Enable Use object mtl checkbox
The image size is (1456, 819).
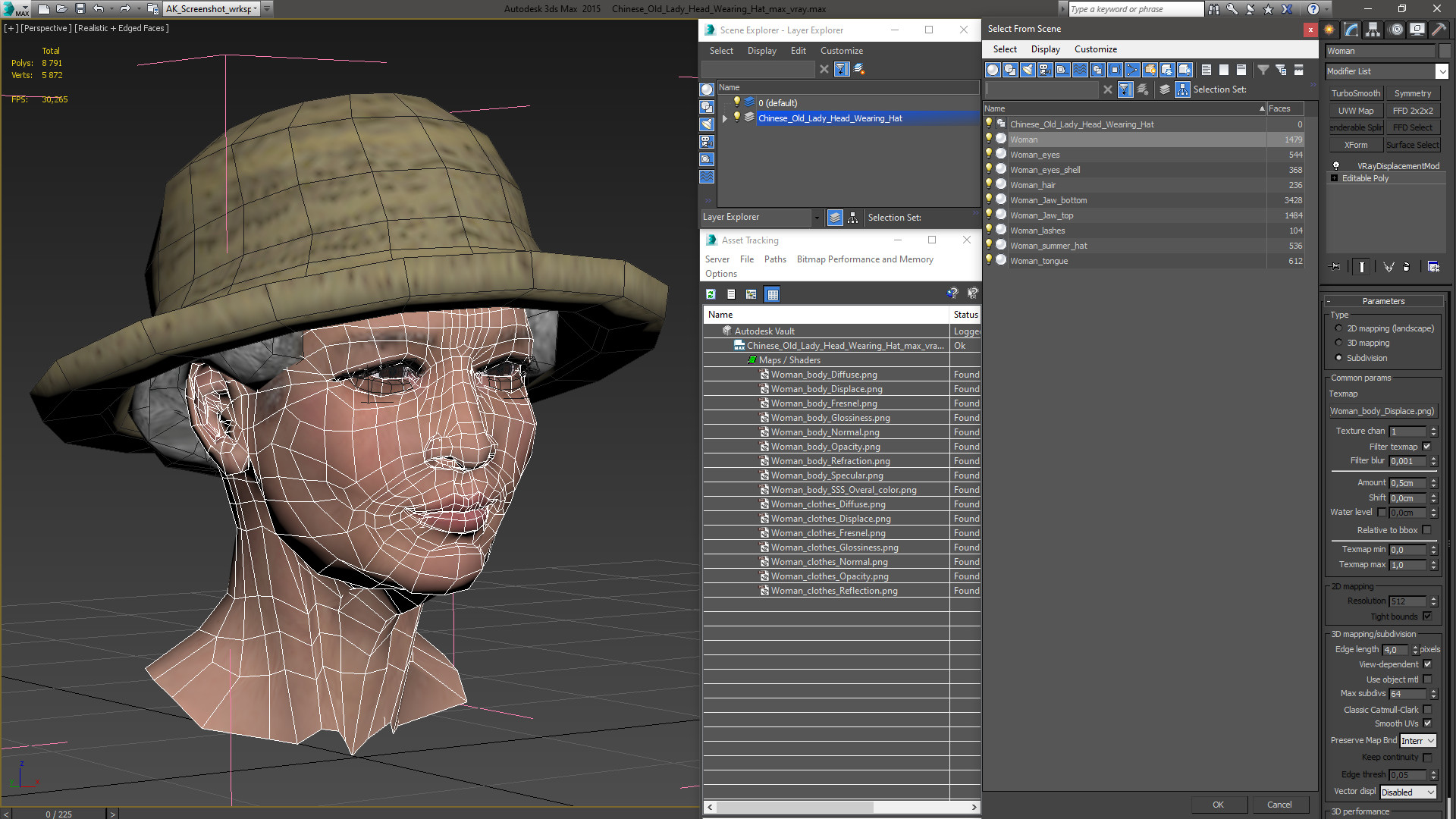coord(1427,679)
